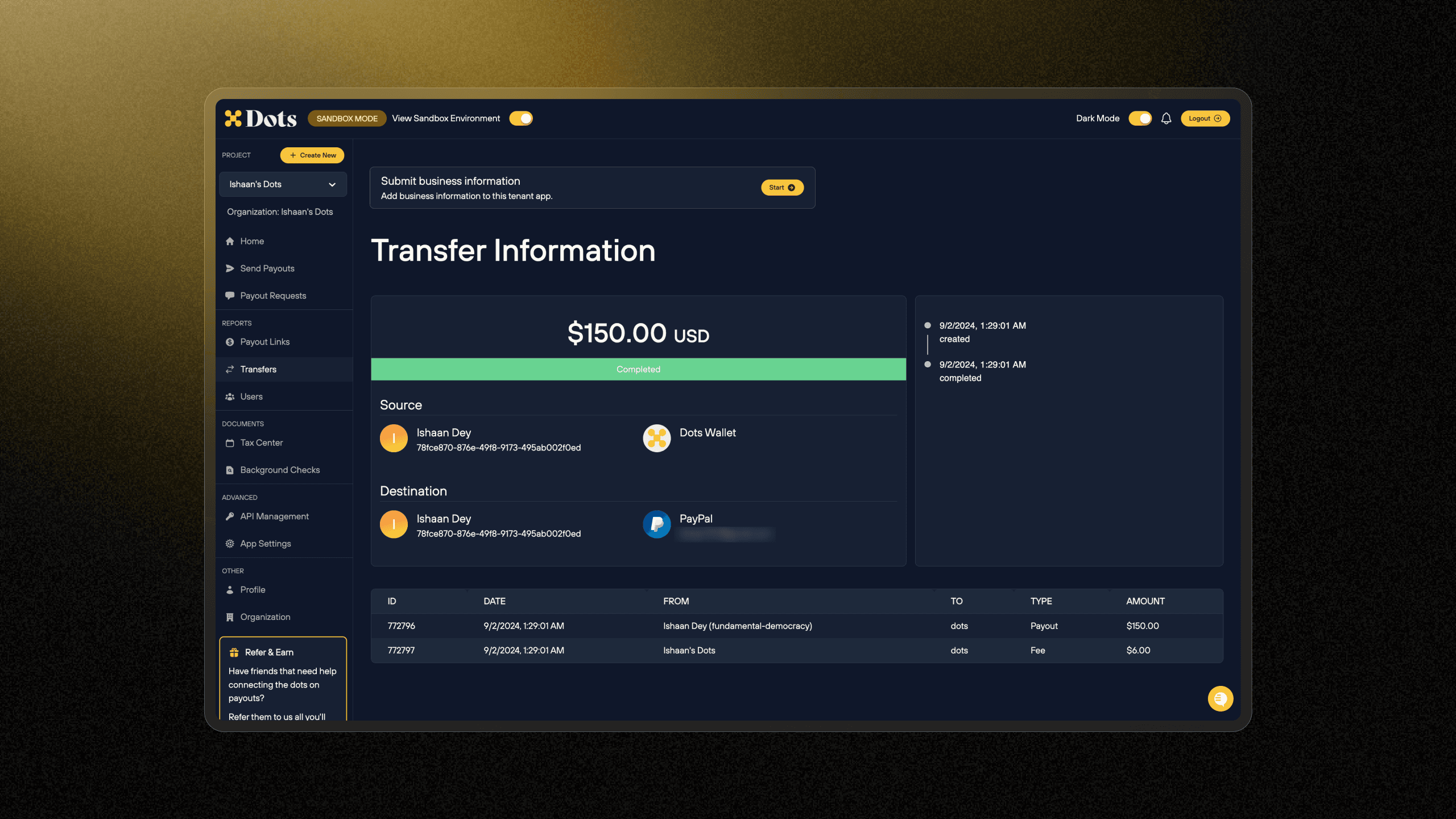Select the Home menu item
1456x819 pixels.
coord(252,241)
